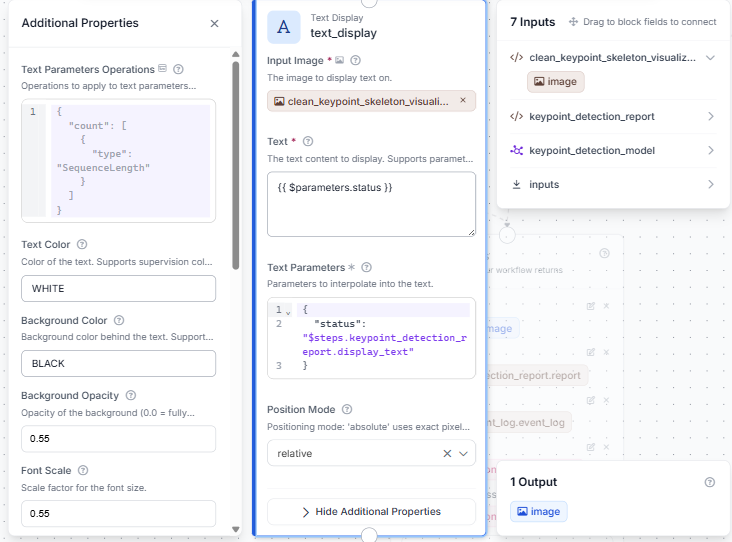Remove the clean_keypoint_skeleton input image chip
Image resolution: width=732 pixels, height=542 pixels.
point(463,100)
